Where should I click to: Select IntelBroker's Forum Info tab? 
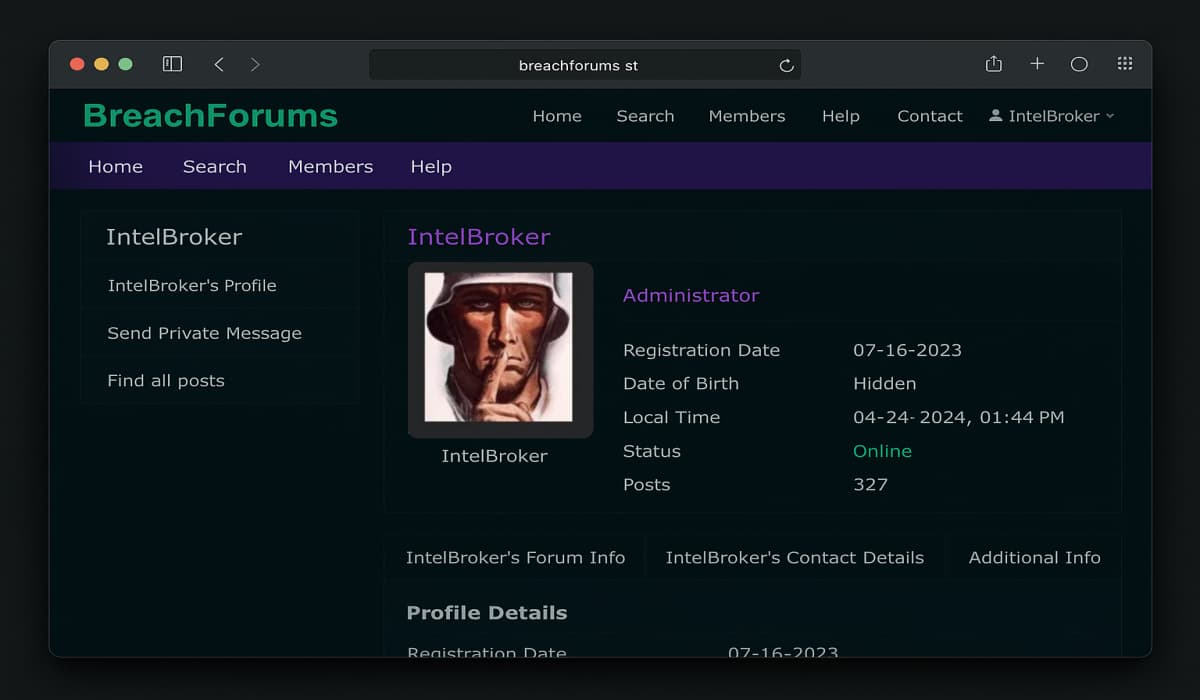515,557
